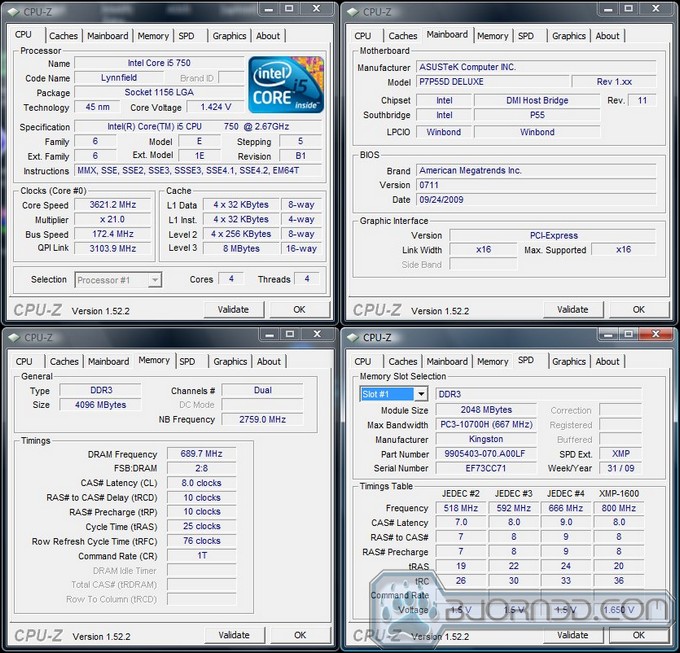Open Graphics tab in Mainboard window

[x=569, y=36]
